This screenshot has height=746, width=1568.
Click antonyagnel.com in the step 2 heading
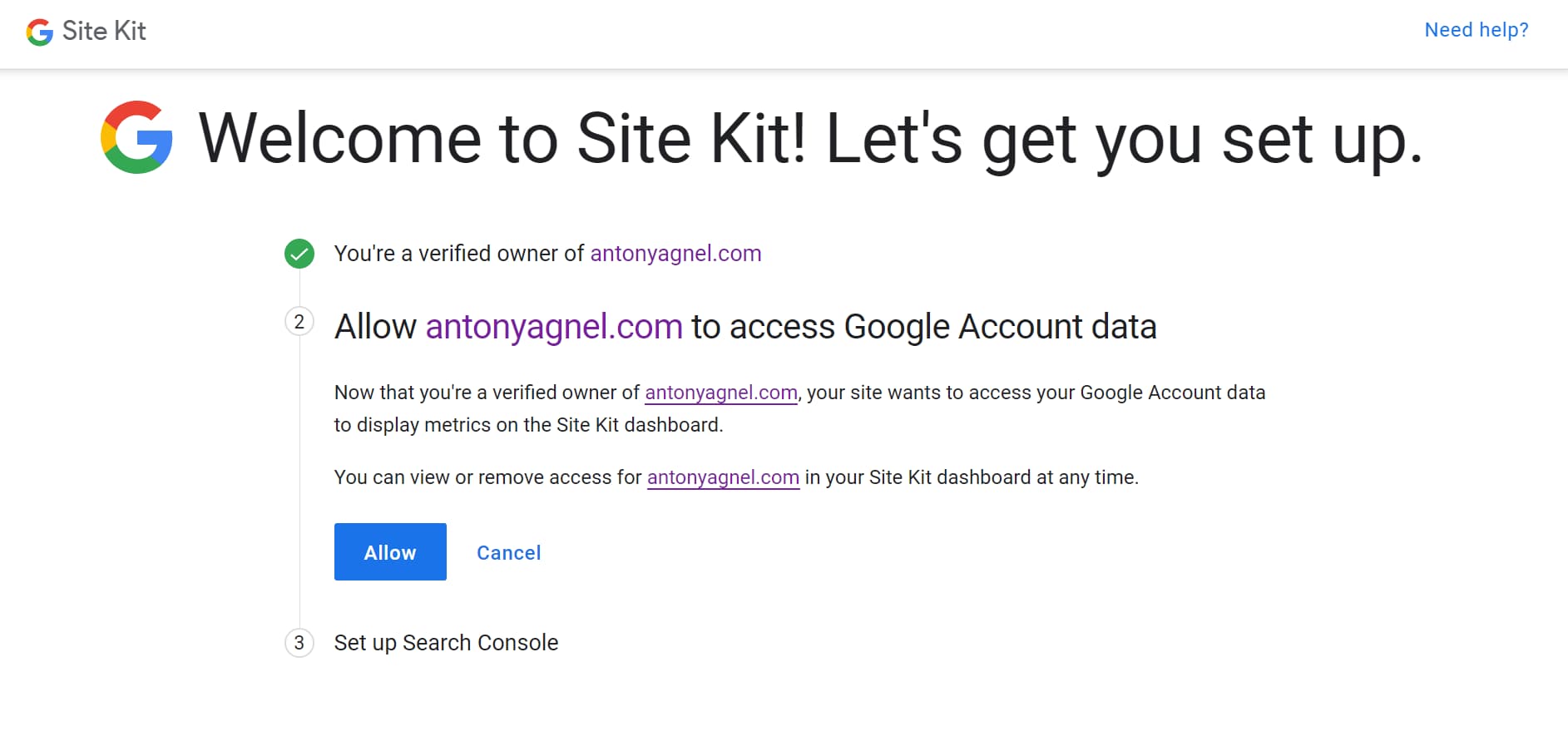pos(552,326)
